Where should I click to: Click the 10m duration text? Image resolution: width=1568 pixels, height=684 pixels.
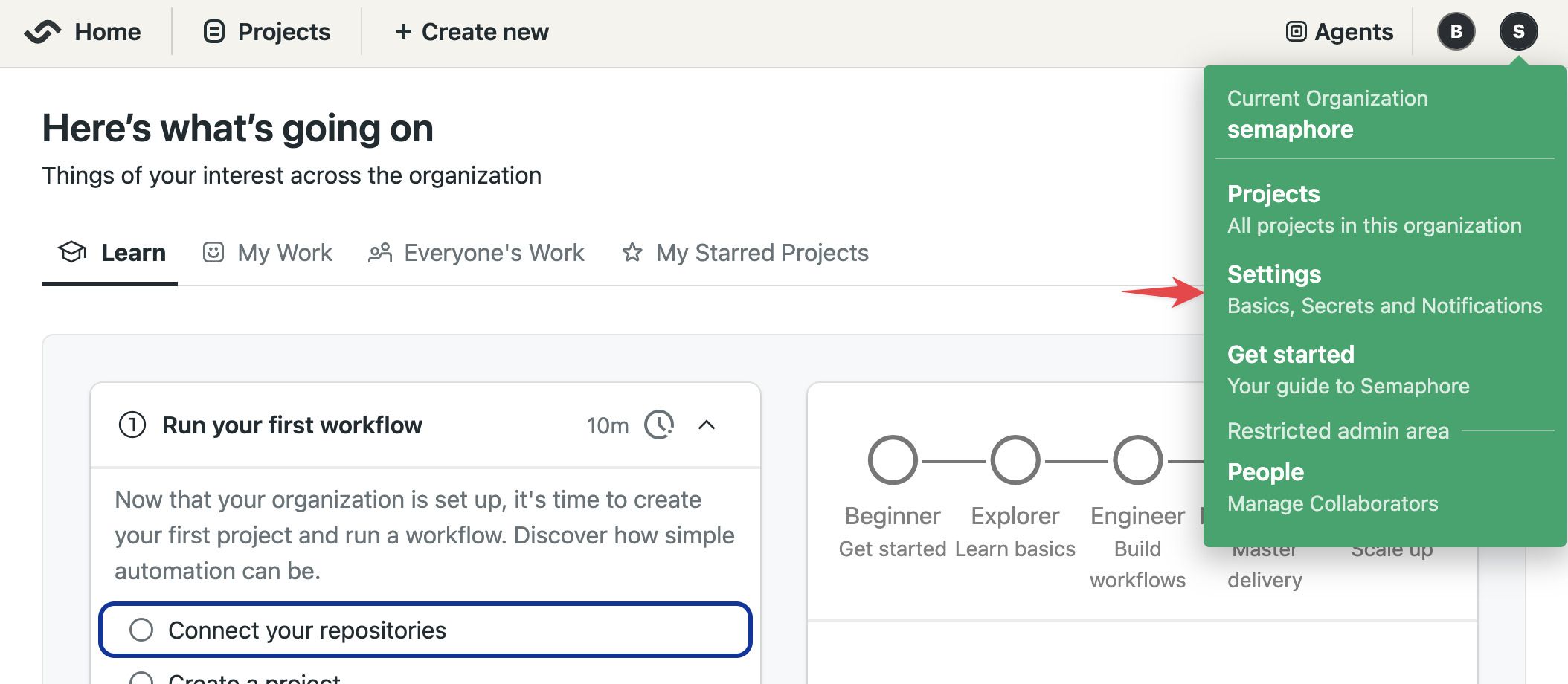point(608,426)
